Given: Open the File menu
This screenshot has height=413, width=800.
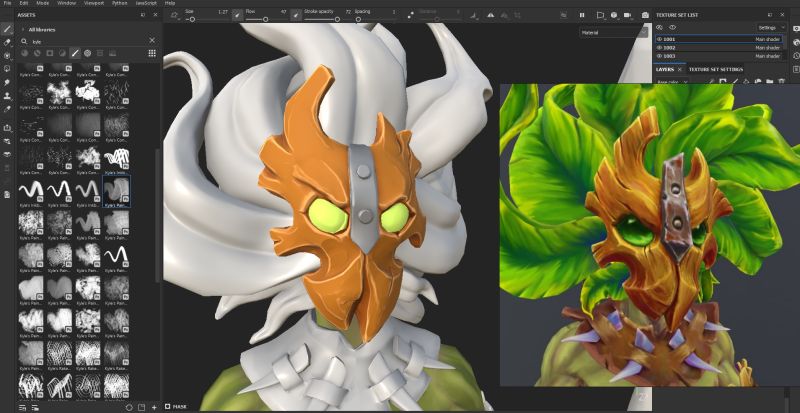Looking at the screenshot, I should 7,3.
